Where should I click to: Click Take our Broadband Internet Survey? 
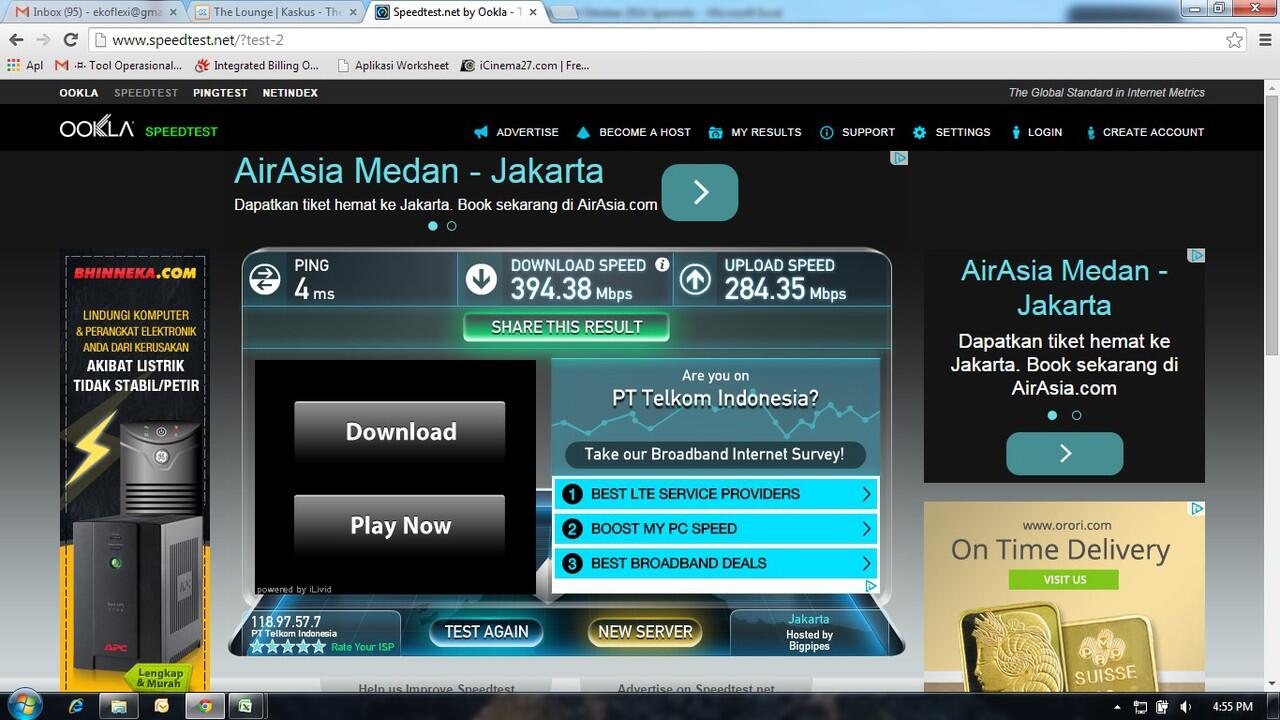pos(714,454)
